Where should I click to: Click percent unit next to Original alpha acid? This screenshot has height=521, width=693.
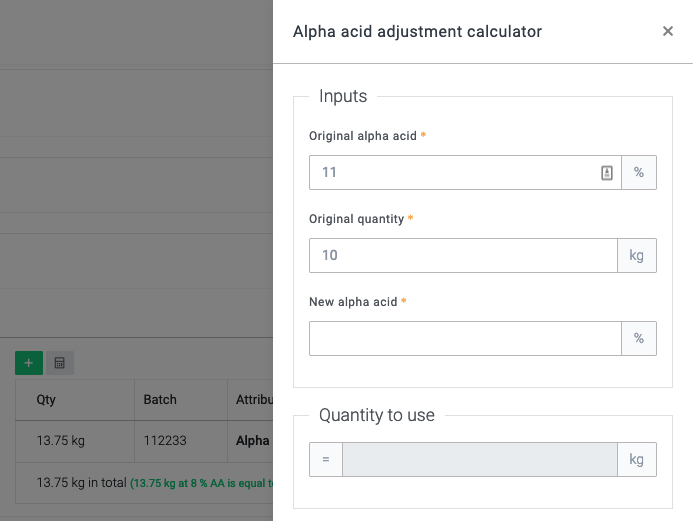(639, 173)
